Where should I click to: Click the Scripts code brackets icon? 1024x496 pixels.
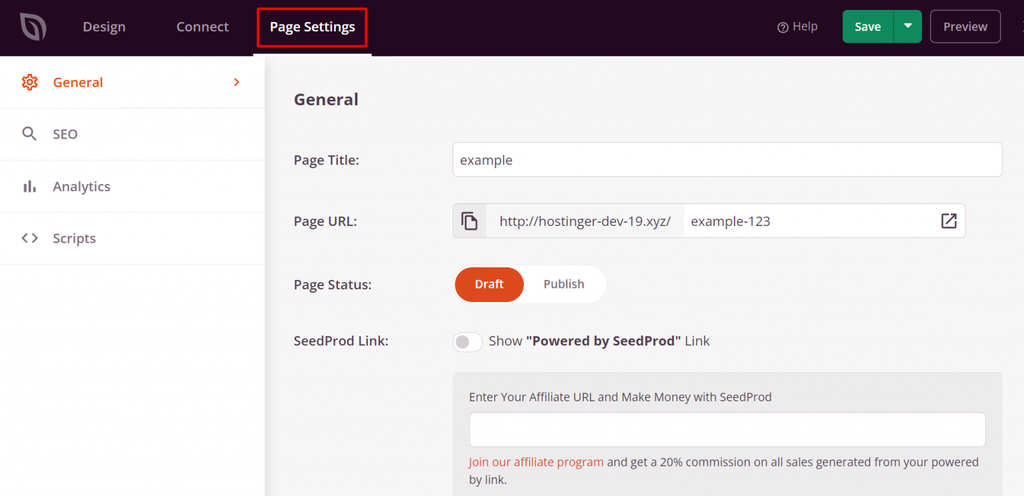(30, 238)
